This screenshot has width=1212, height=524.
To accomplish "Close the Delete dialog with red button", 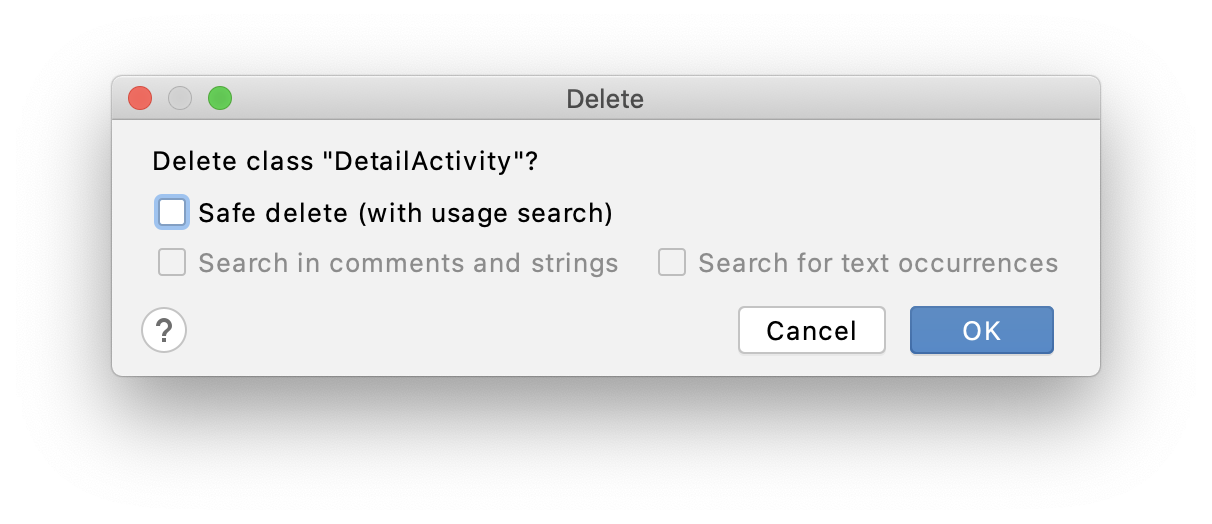I will [140, 98].
